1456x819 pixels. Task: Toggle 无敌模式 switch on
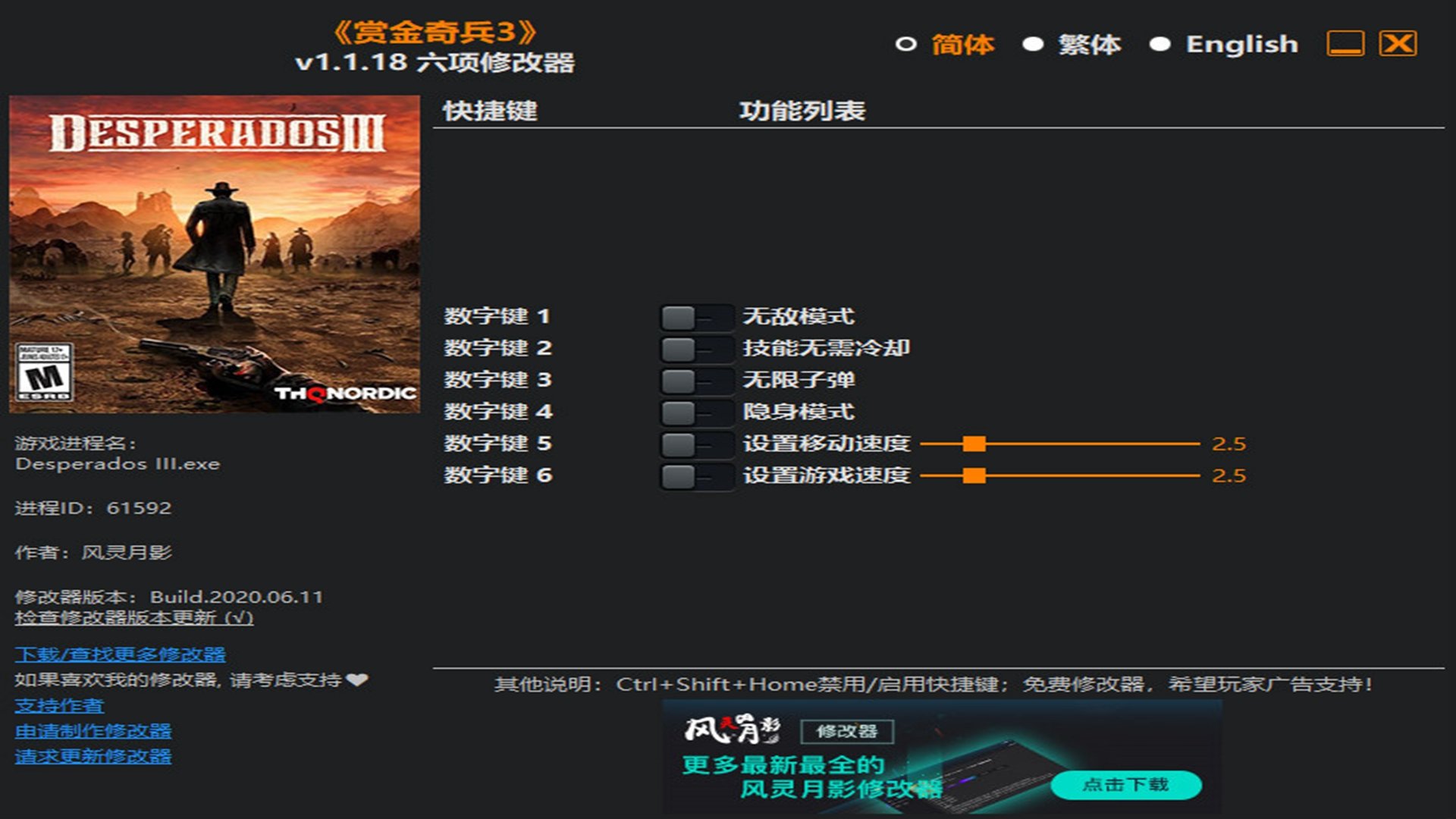pyautogui.click(x=695, y=317)
